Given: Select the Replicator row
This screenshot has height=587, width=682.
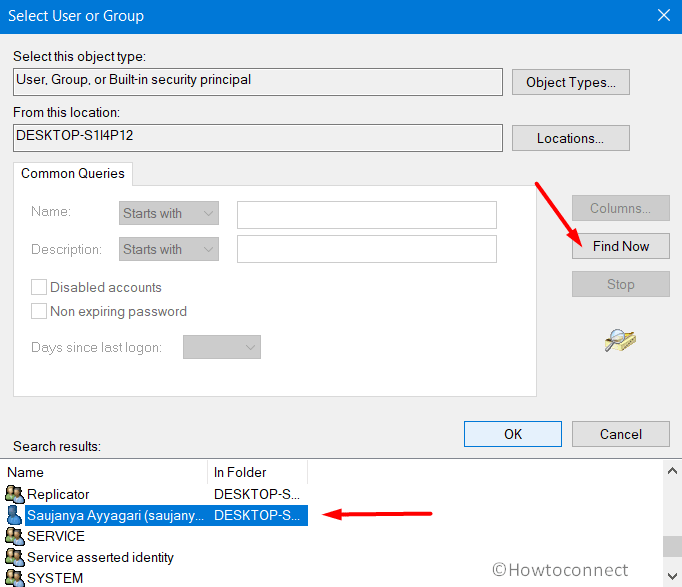Looking at the screenshot, I should click(157, 494).
